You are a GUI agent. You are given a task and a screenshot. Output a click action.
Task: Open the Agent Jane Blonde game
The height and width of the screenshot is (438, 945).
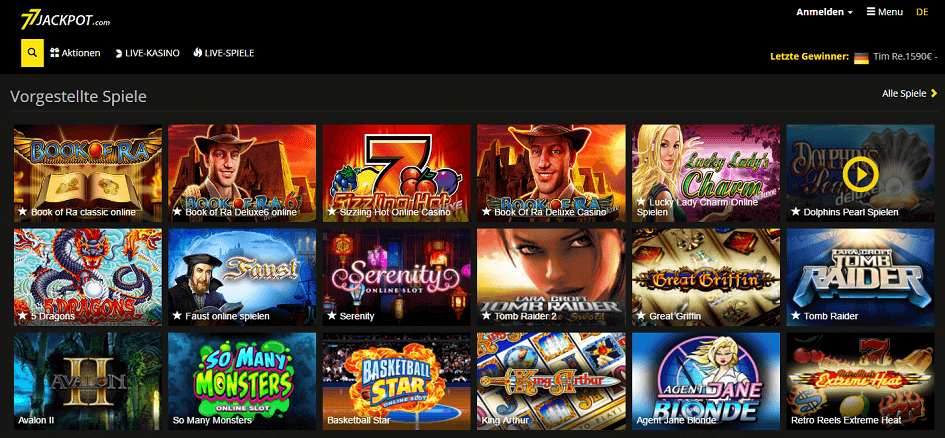706,381
